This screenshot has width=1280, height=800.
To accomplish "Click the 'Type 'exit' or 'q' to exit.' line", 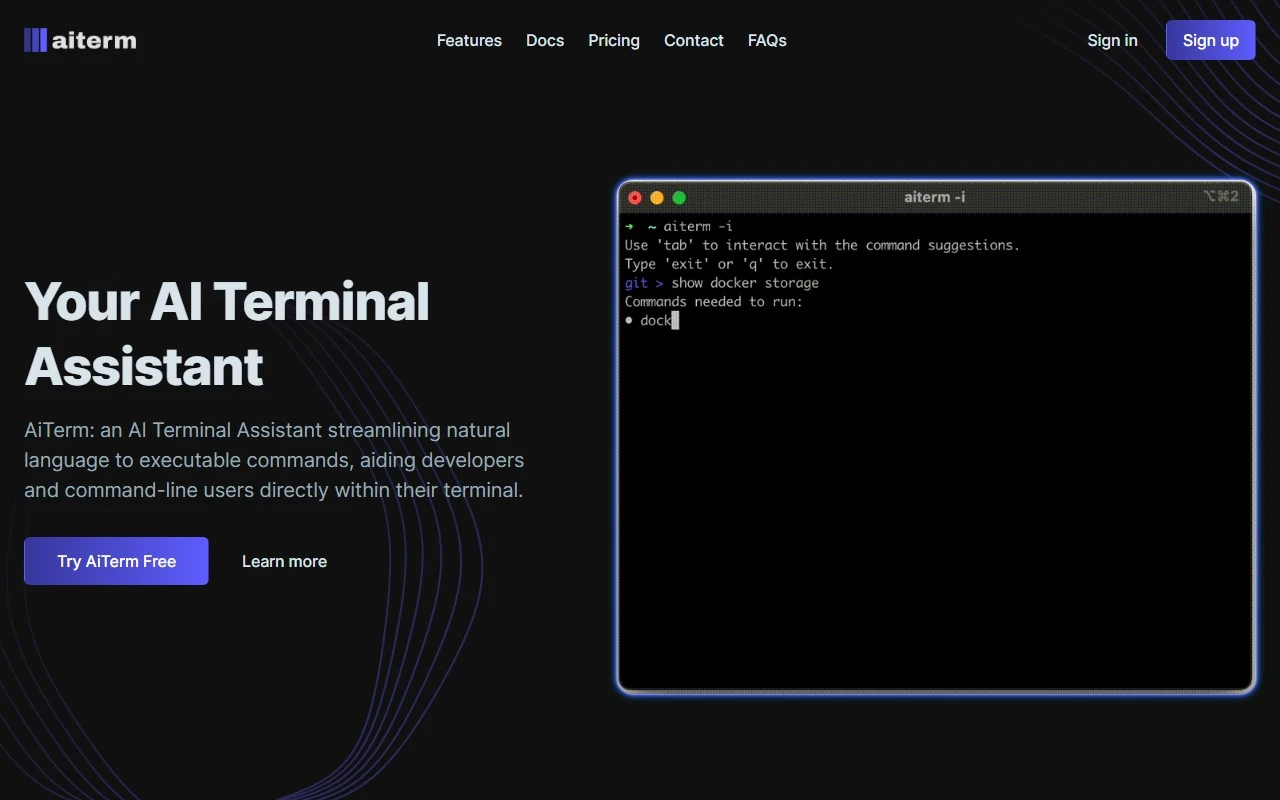I will 729,264.
